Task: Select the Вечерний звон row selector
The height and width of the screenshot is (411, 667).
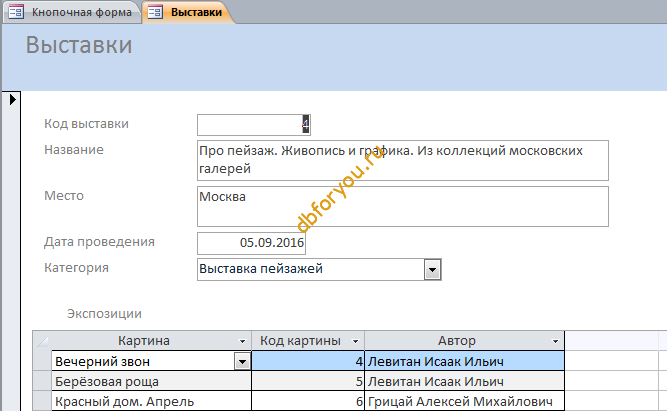Action: tap(42, 361)
